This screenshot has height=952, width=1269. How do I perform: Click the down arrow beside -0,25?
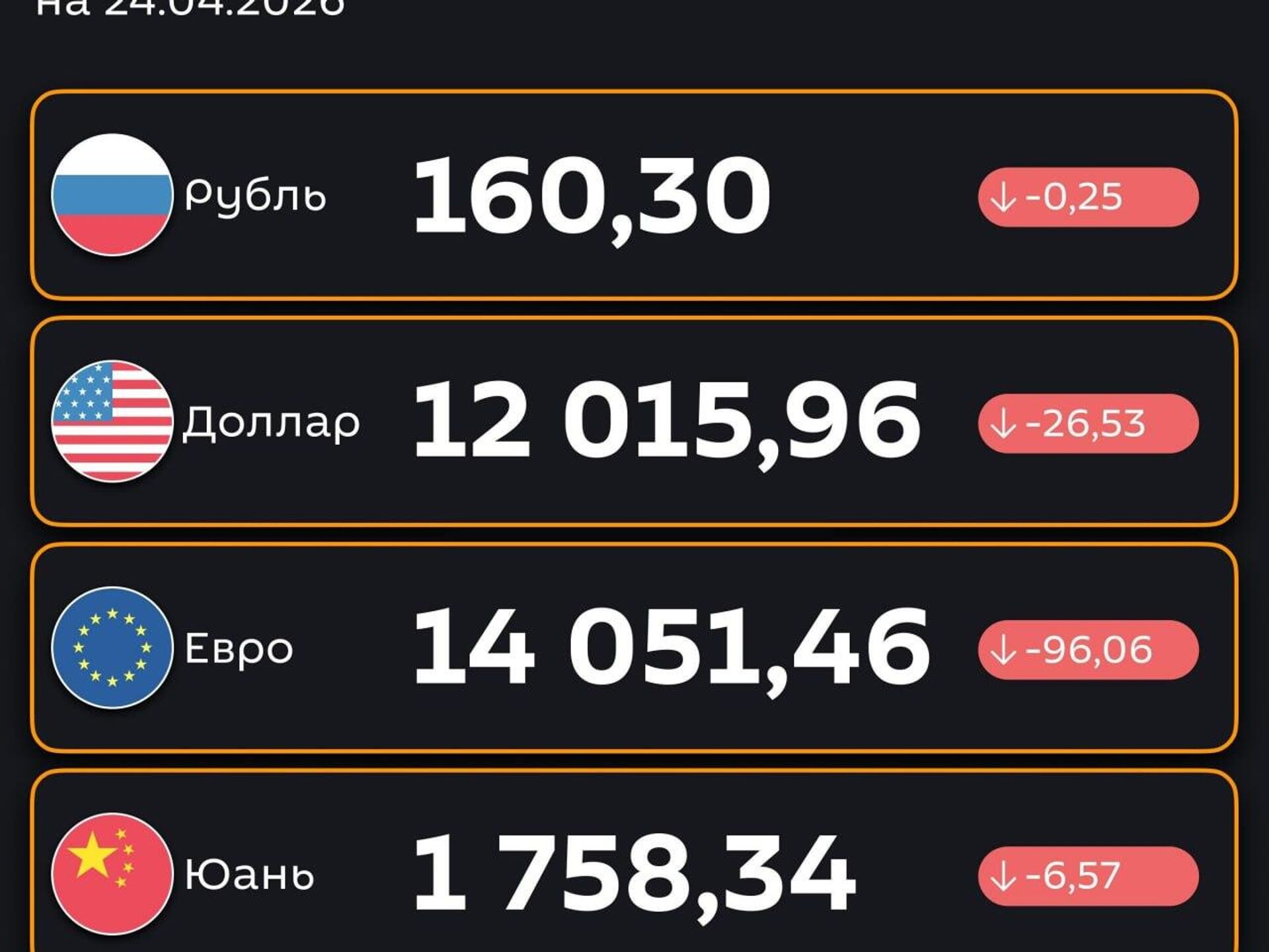click(x=1003, y=197)
